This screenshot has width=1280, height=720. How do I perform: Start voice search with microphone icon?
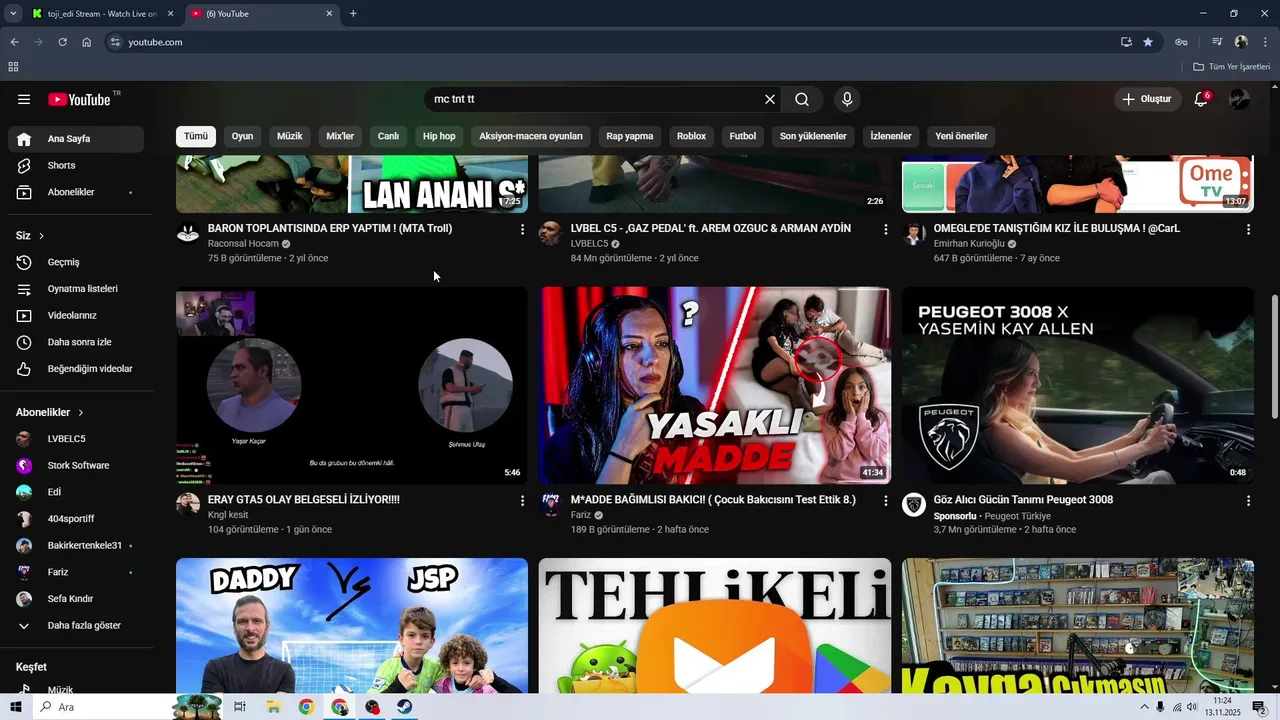coord(847,99)
